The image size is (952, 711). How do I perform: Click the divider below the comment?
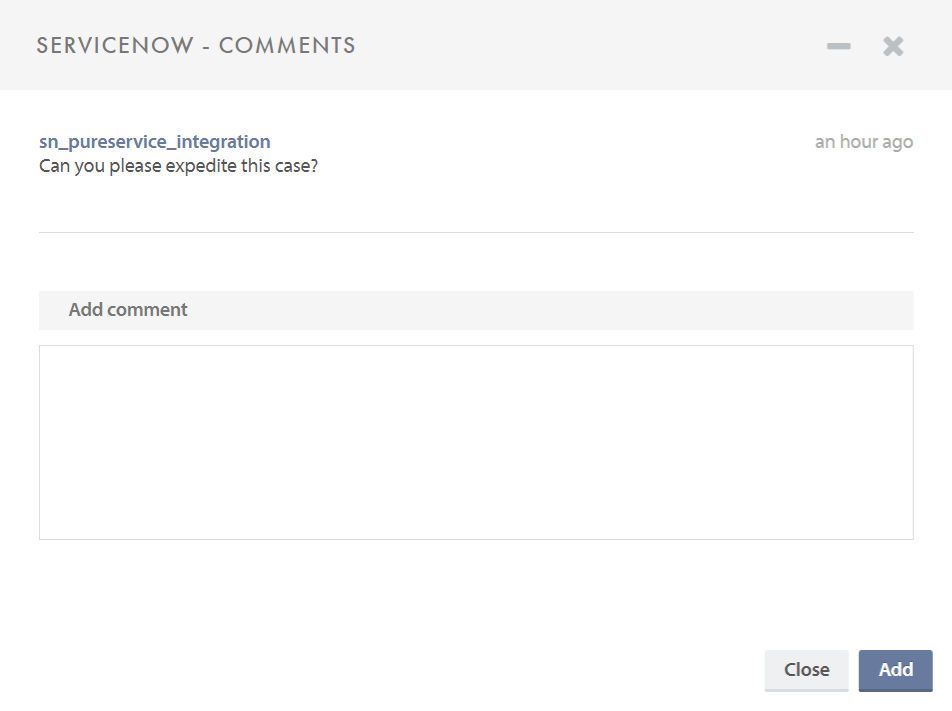point(476,232)
